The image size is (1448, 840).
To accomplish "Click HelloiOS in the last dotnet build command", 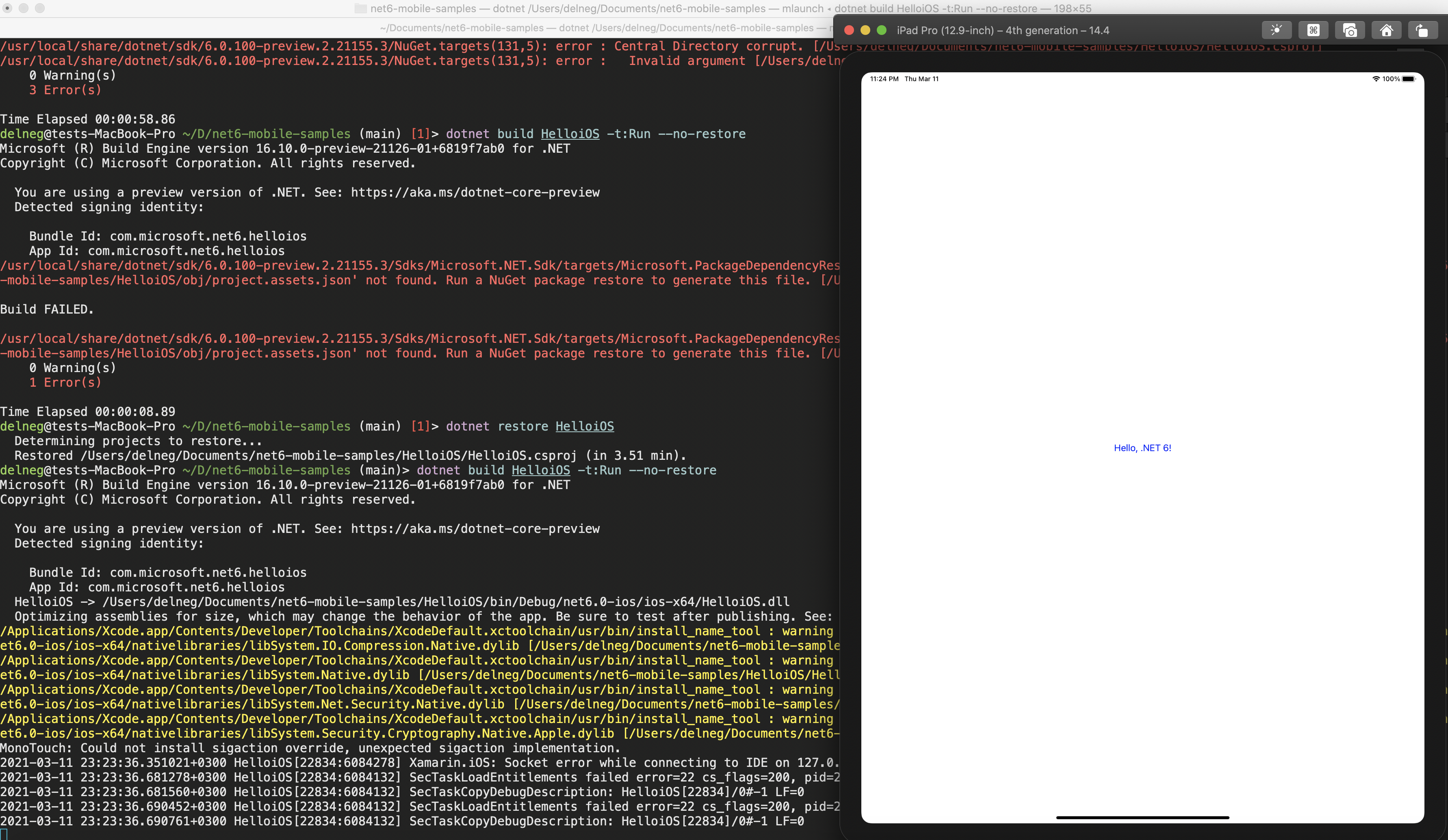I will tap(541, 470).
